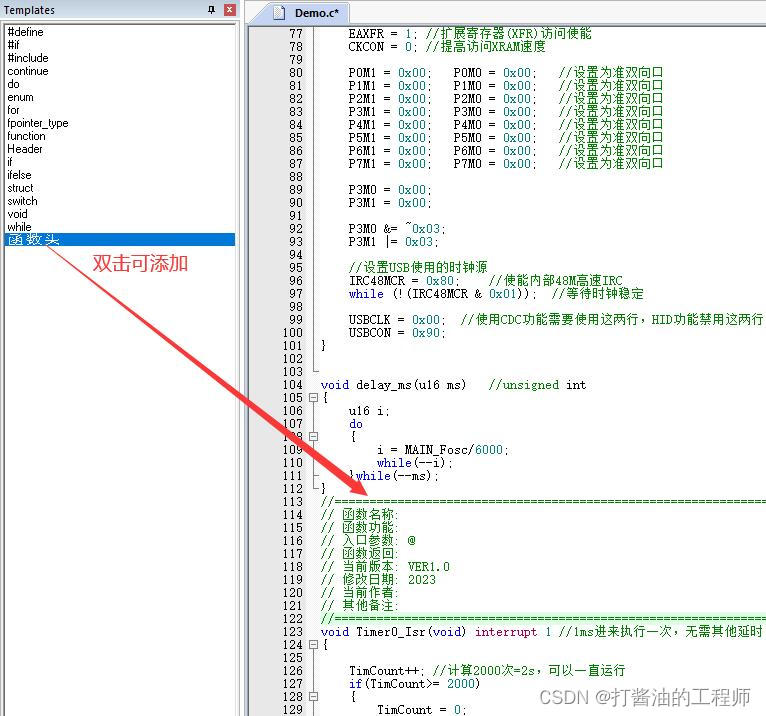766x716 pixels.
Task: Select the highlighted 函数头 template
Action: [x=120, y=240]
